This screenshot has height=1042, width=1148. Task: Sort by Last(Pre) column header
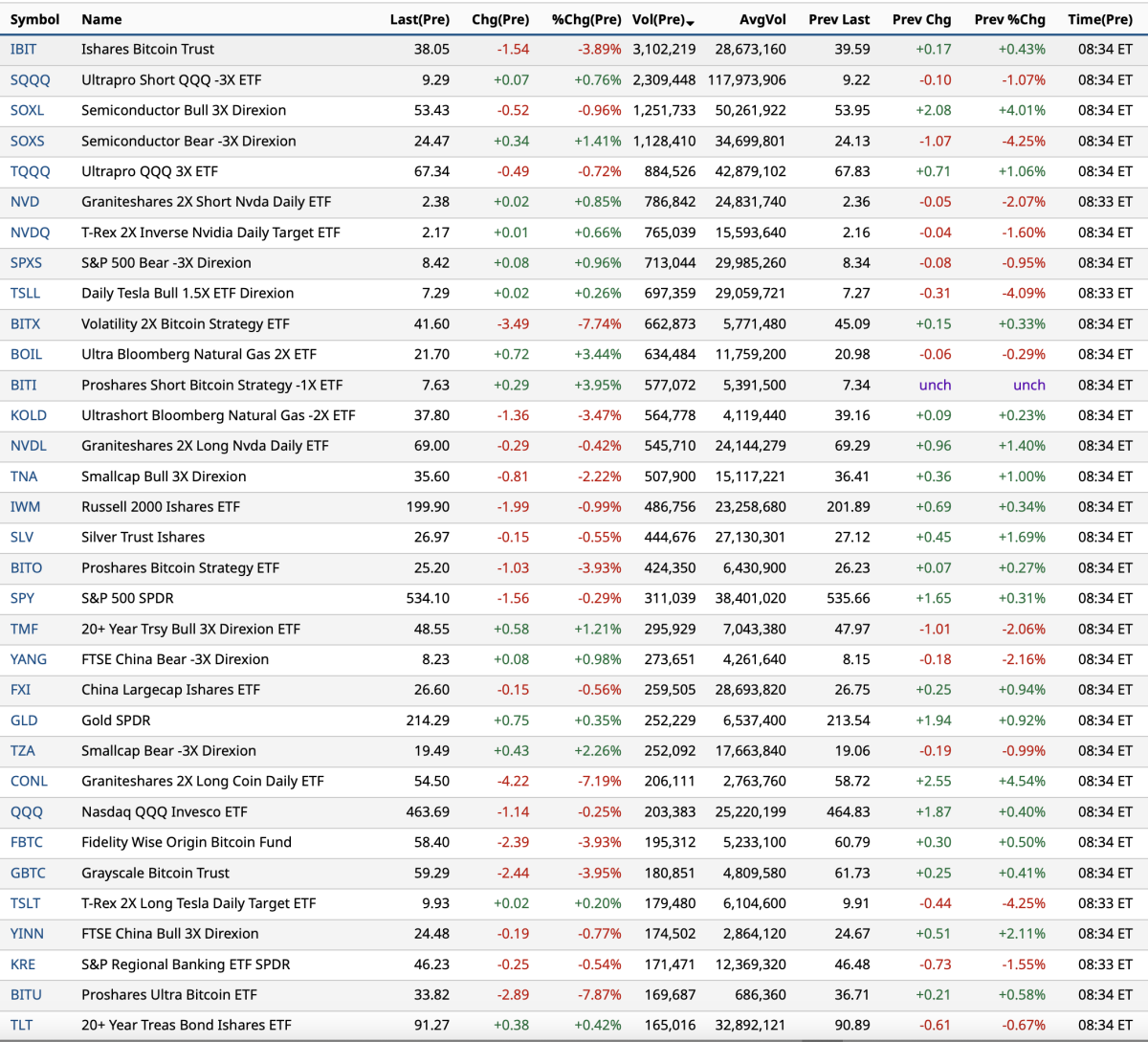click(x=419, y=19)
